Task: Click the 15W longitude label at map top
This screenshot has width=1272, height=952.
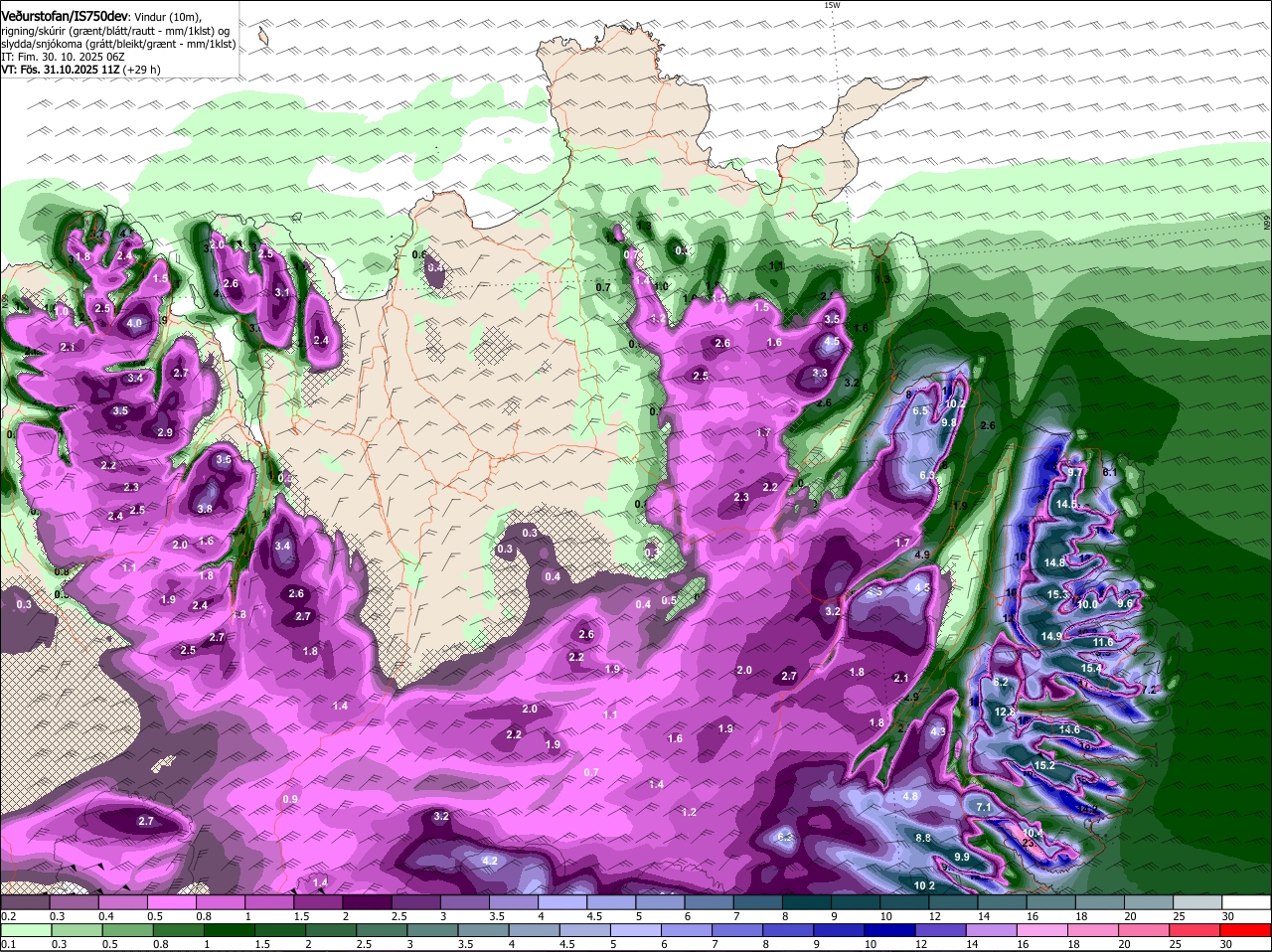Action: pos(832,5)
